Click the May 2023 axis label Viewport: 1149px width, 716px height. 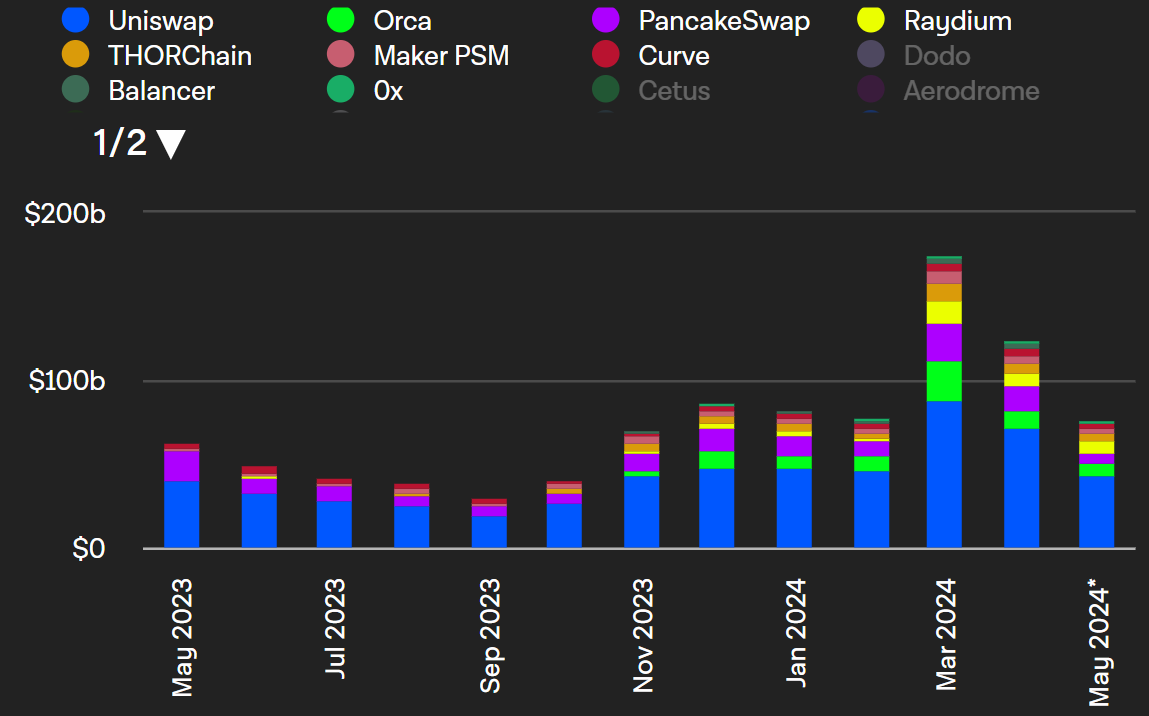(x=182, y=638)
